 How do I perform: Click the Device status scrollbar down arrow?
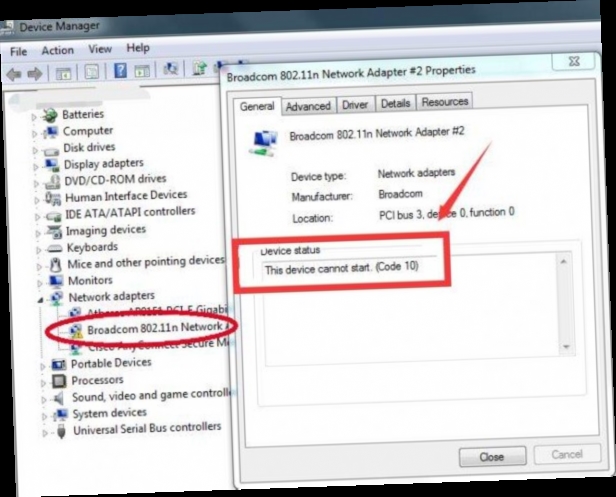click(566, 347)
